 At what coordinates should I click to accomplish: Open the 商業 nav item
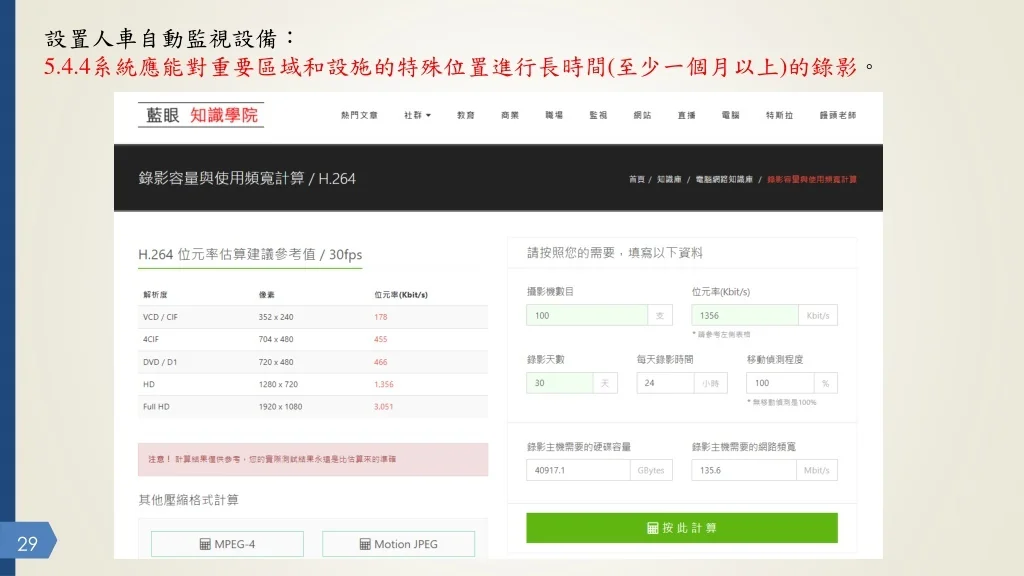[510, 115]
